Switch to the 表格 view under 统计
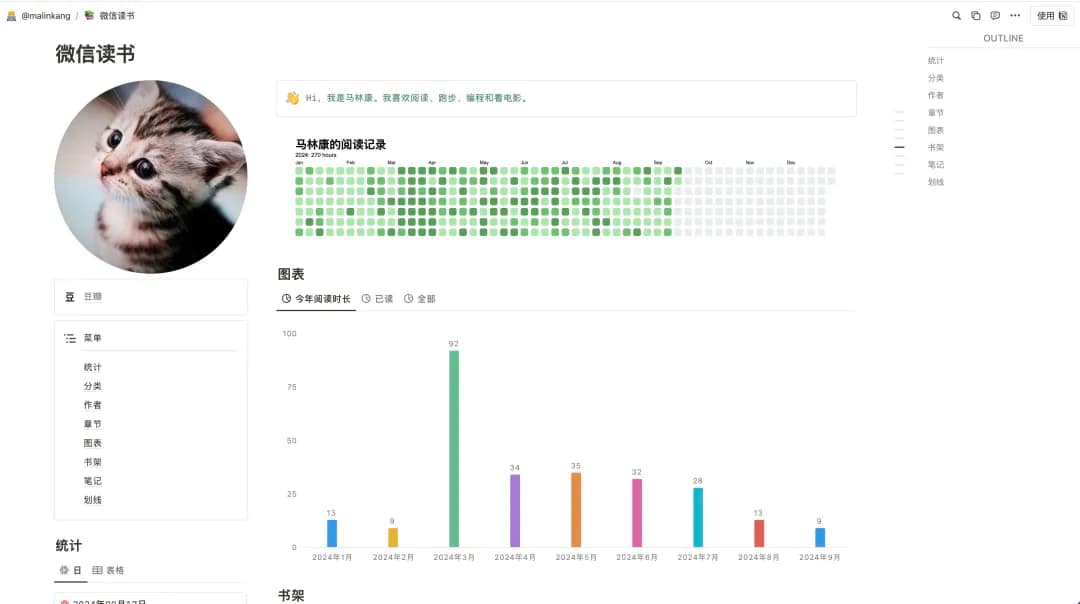This screenshot has width=1080, height=604. 109,570
